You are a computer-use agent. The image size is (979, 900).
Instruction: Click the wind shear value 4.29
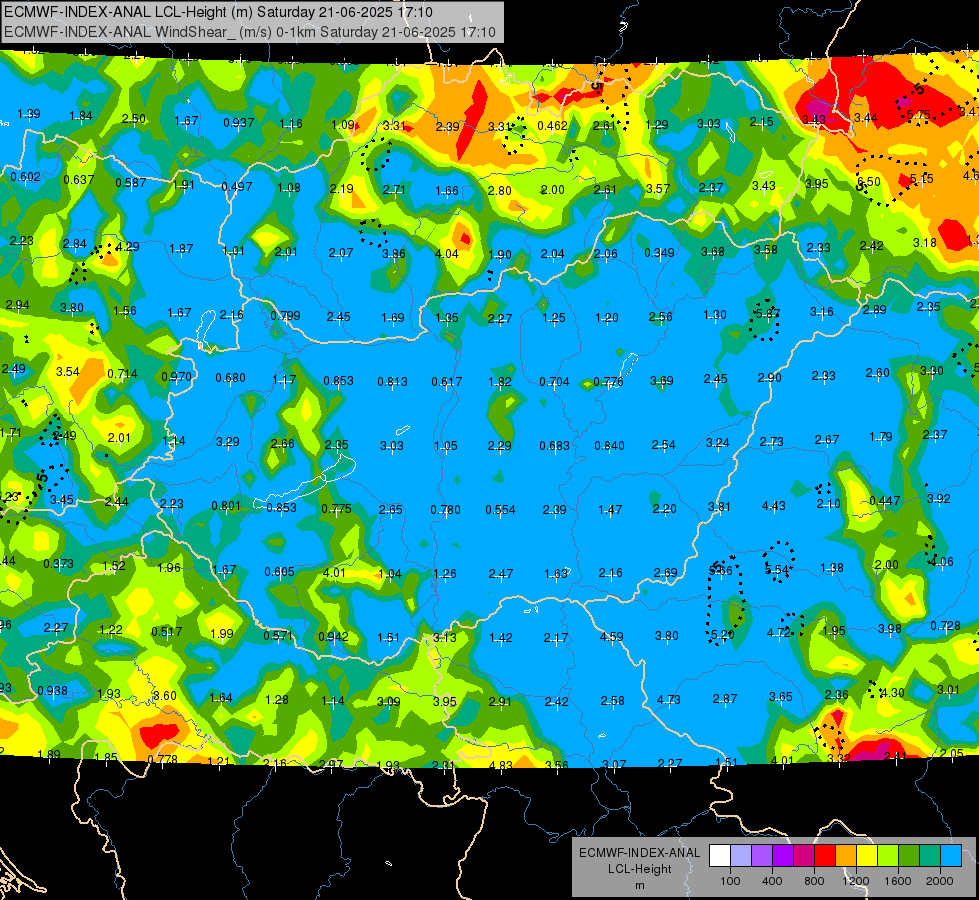tap(127, 246)
